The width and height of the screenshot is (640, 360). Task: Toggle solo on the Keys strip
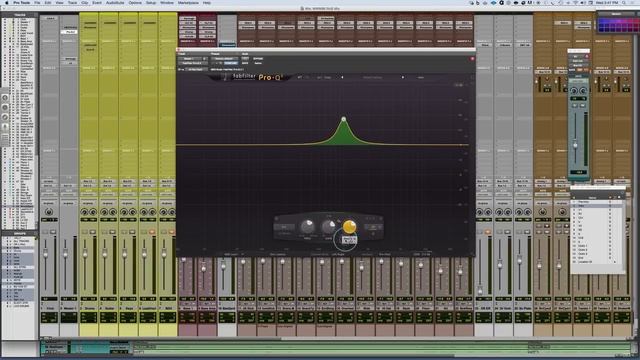coord(124,232)
